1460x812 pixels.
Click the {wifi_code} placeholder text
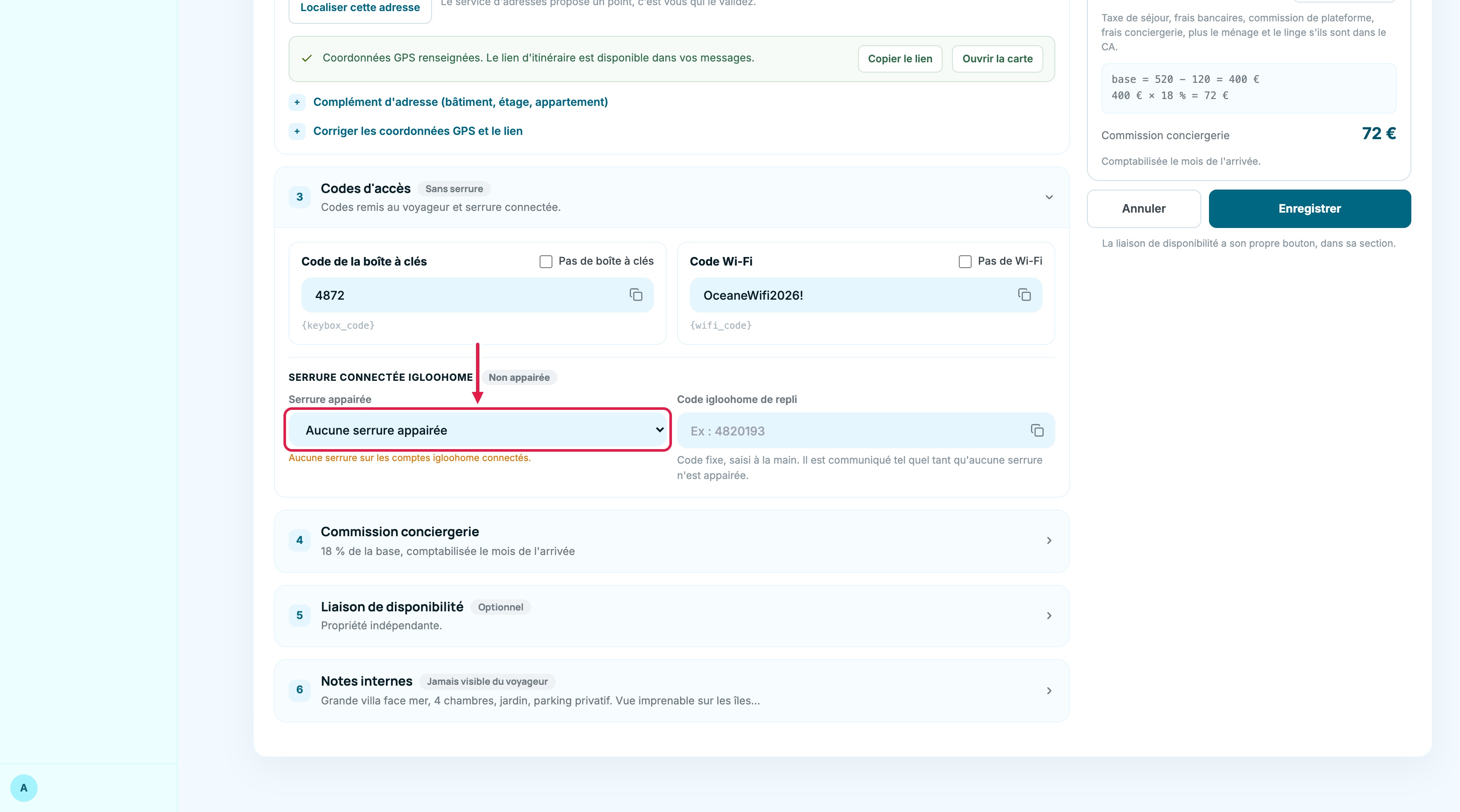pyautogui.click(x=720, y=325)
